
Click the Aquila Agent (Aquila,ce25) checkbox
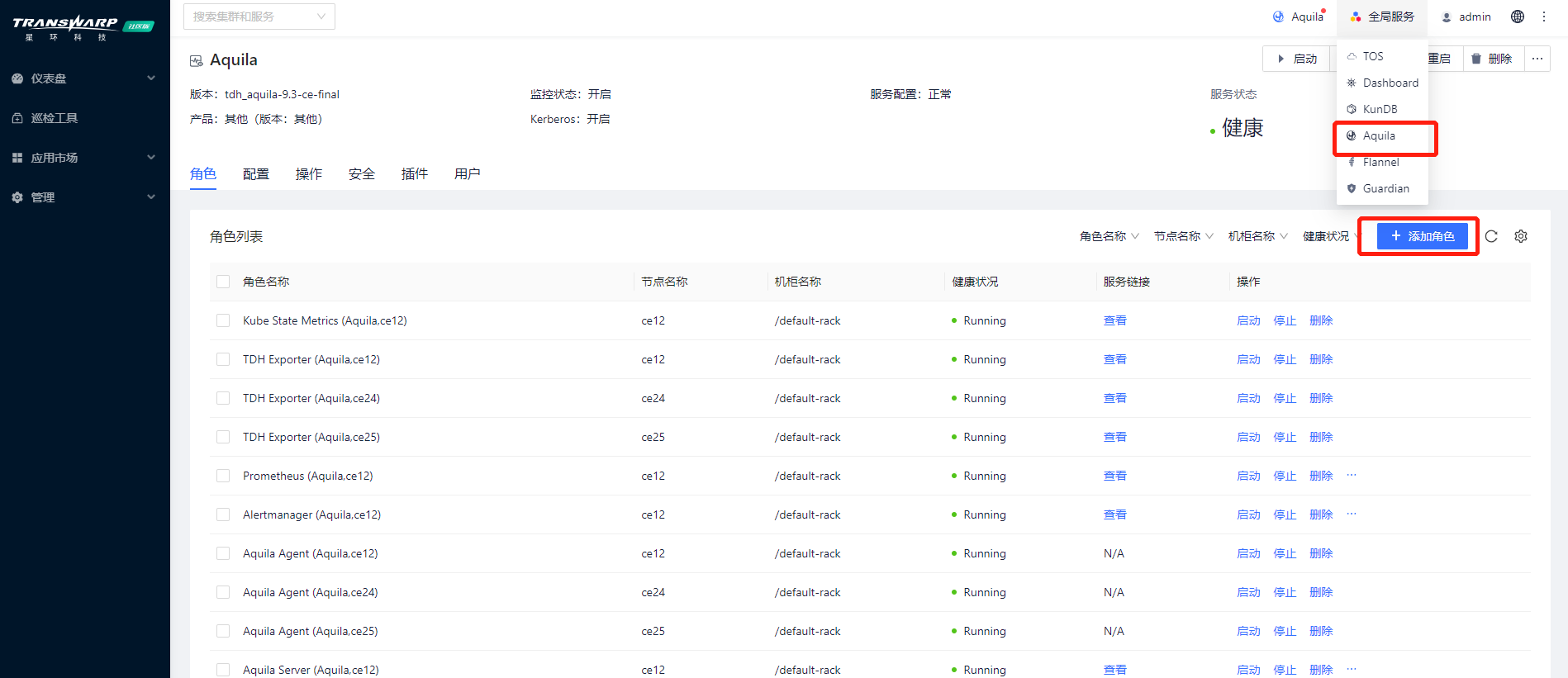(x=223, y=631)
